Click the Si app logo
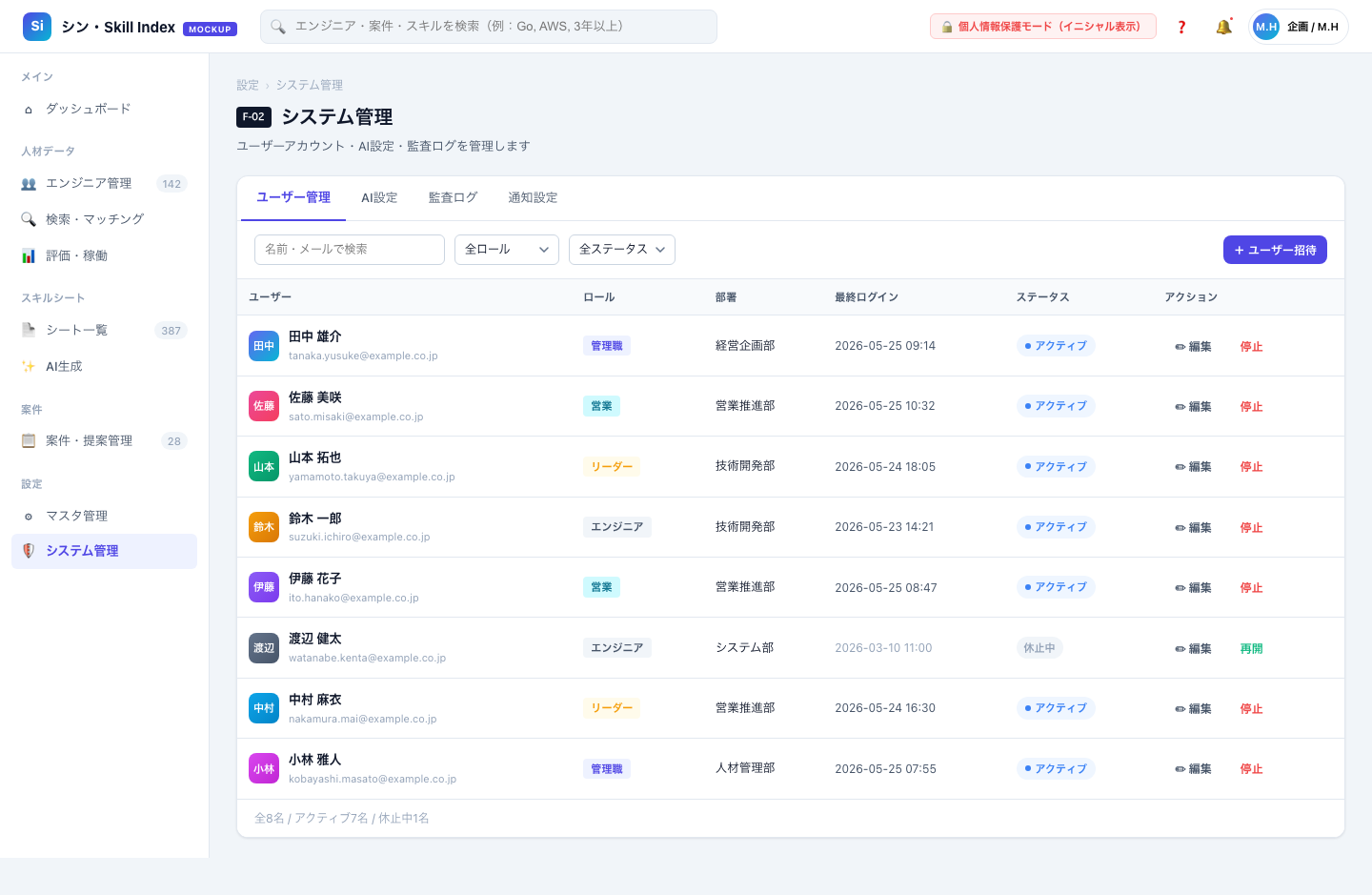 37,27
